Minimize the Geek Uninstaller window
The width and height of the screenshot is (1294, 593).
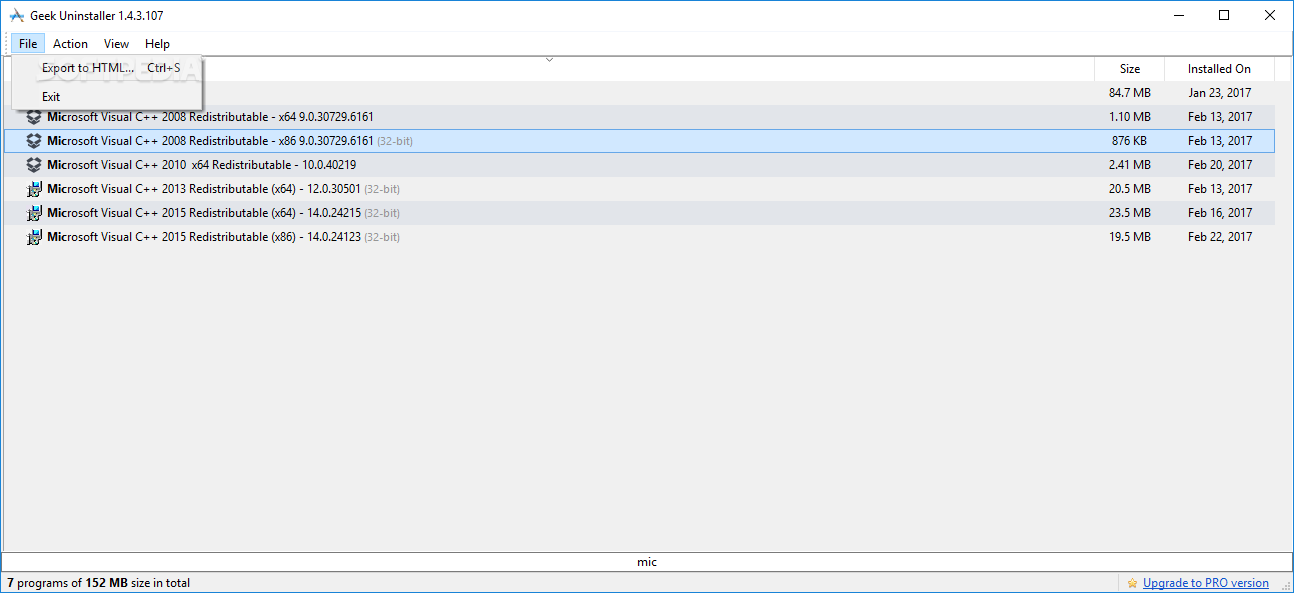point(1178,15)
